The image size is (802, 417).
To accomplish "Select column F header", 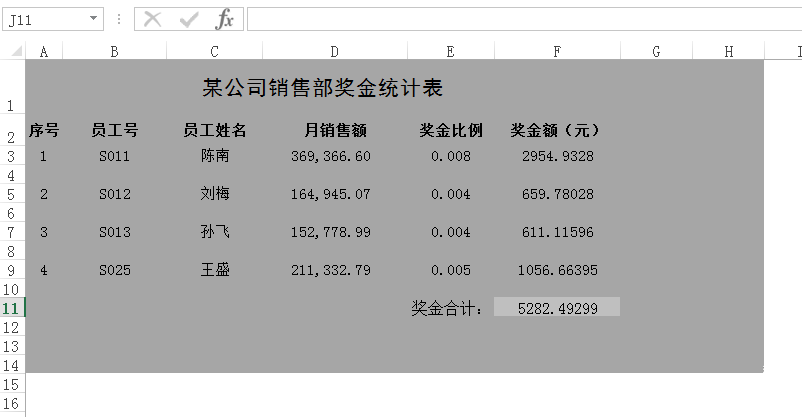I will coord(557,52).
